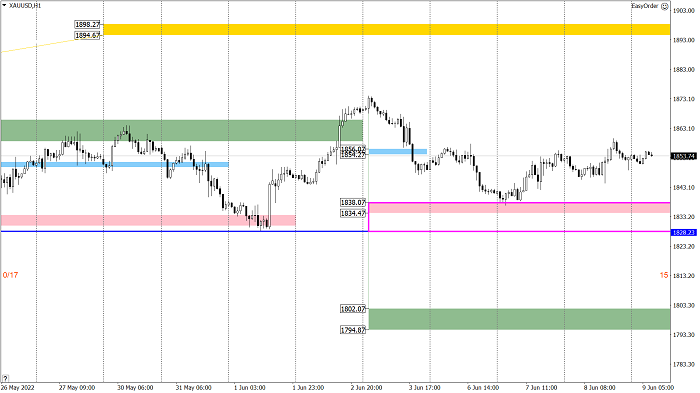Click 1783.30 on the price scale

684,364
